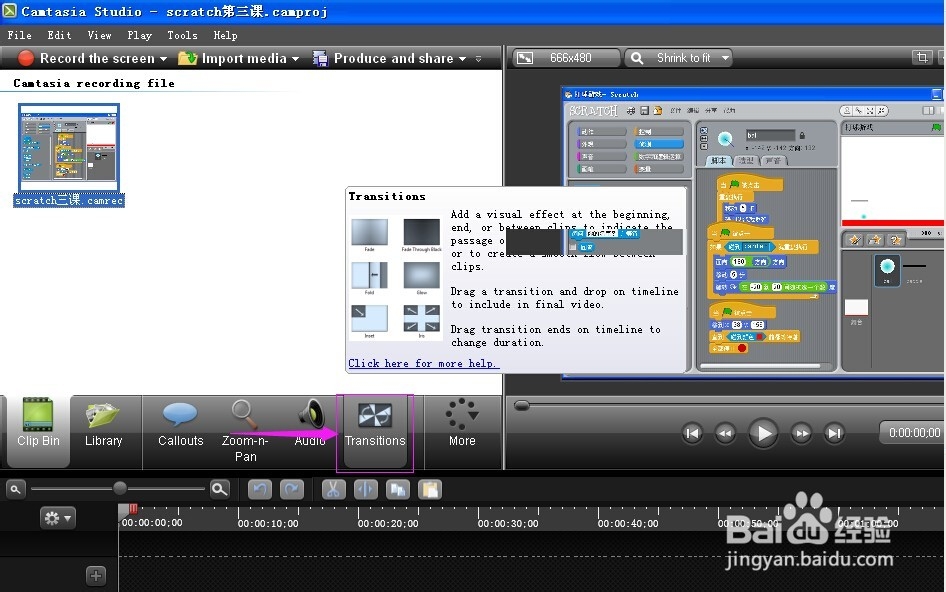Click Produce and share

[x=383, y=58]
